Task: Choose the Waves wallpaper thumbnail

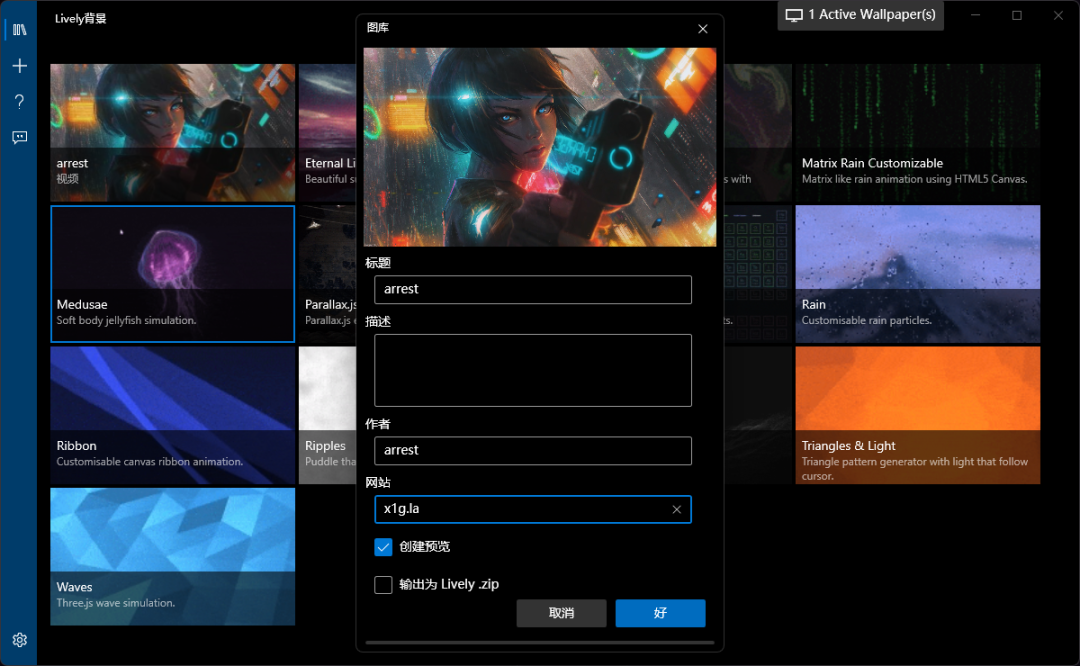Action: pyautogui.click(x=172, y=555)
